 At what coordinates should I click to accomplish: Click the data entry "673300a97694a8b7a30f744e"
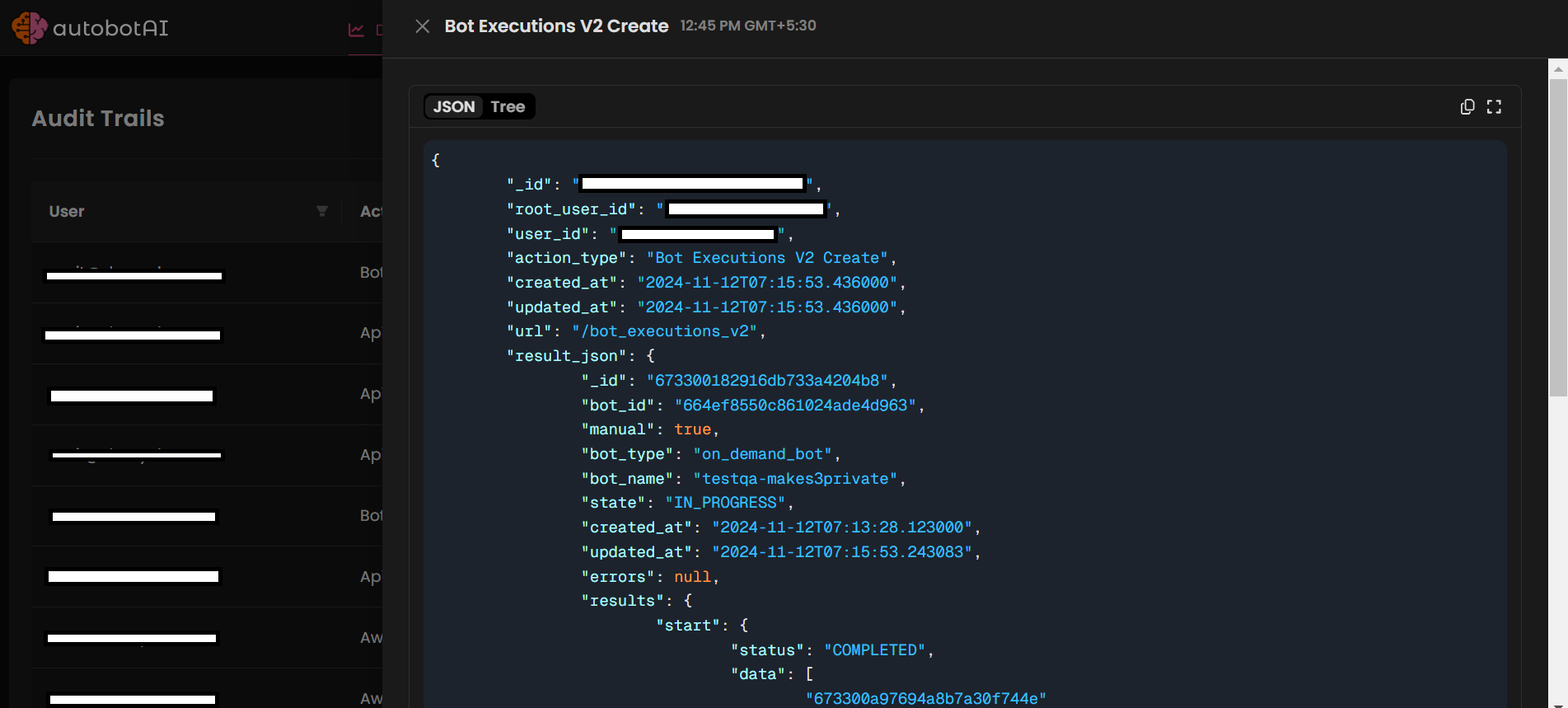[x=926, y=699]
